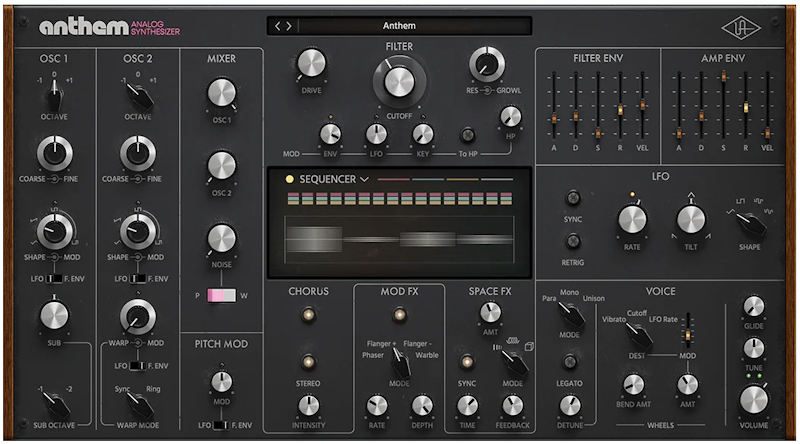Click the Mixer Noise knob
Screen dimensions: 800x444
pos(221,238)
